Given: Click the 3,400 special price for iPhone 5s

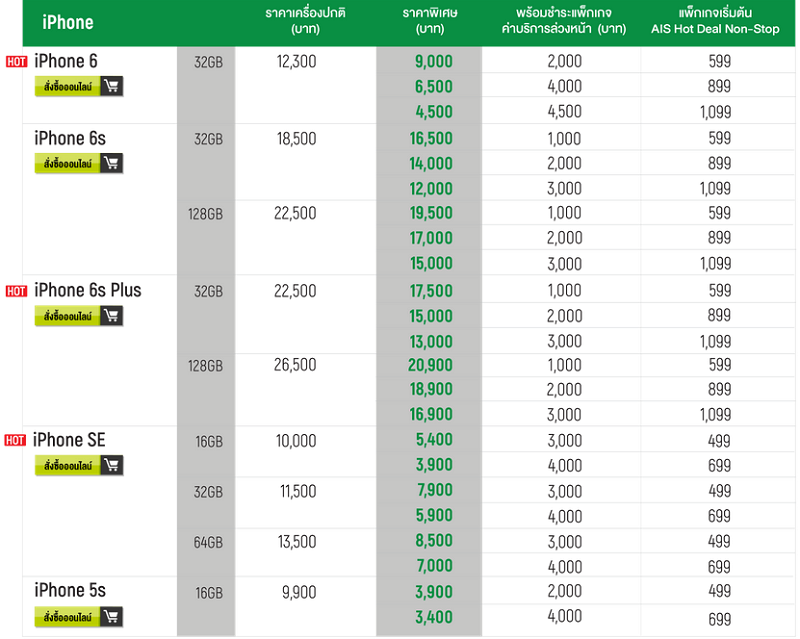Looking at the screenshot, I should (x=433, y=618).
